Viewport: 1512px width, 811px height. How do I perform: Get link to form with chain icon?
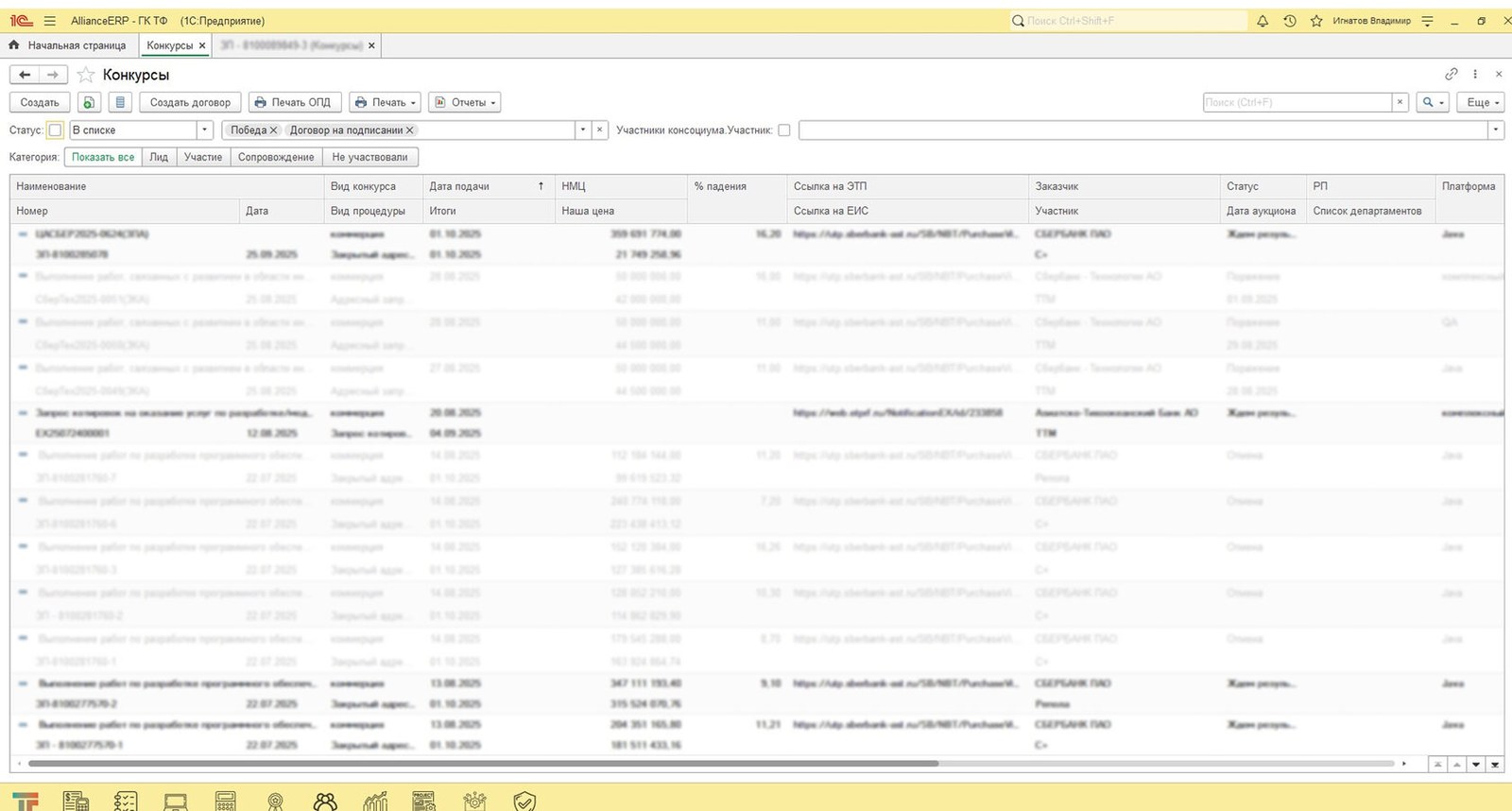(1452, 74)
